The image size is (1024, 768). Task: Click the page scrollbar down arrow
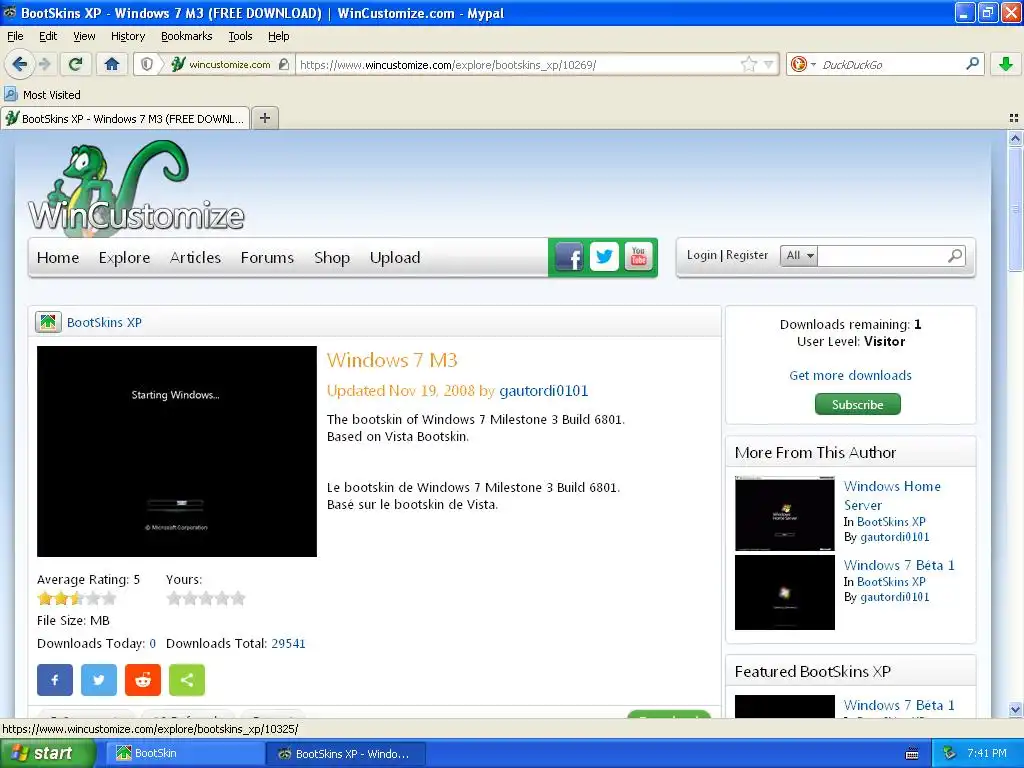[1015, 710]
